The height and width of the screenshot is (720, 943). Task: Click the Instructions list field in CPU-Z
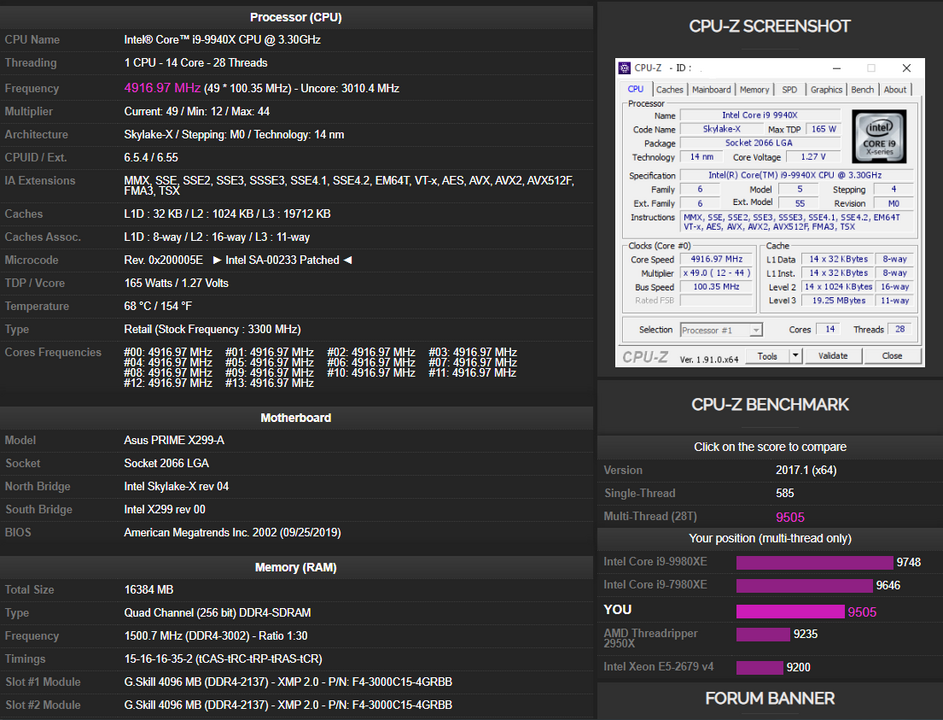click(x=795, y=222)
